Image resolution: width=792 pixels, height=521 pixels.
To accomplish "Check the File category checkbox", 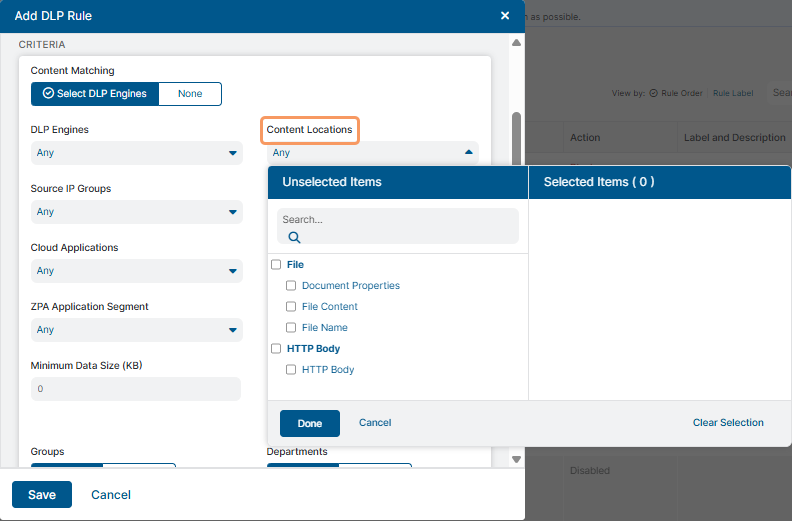I will [276, 265].
